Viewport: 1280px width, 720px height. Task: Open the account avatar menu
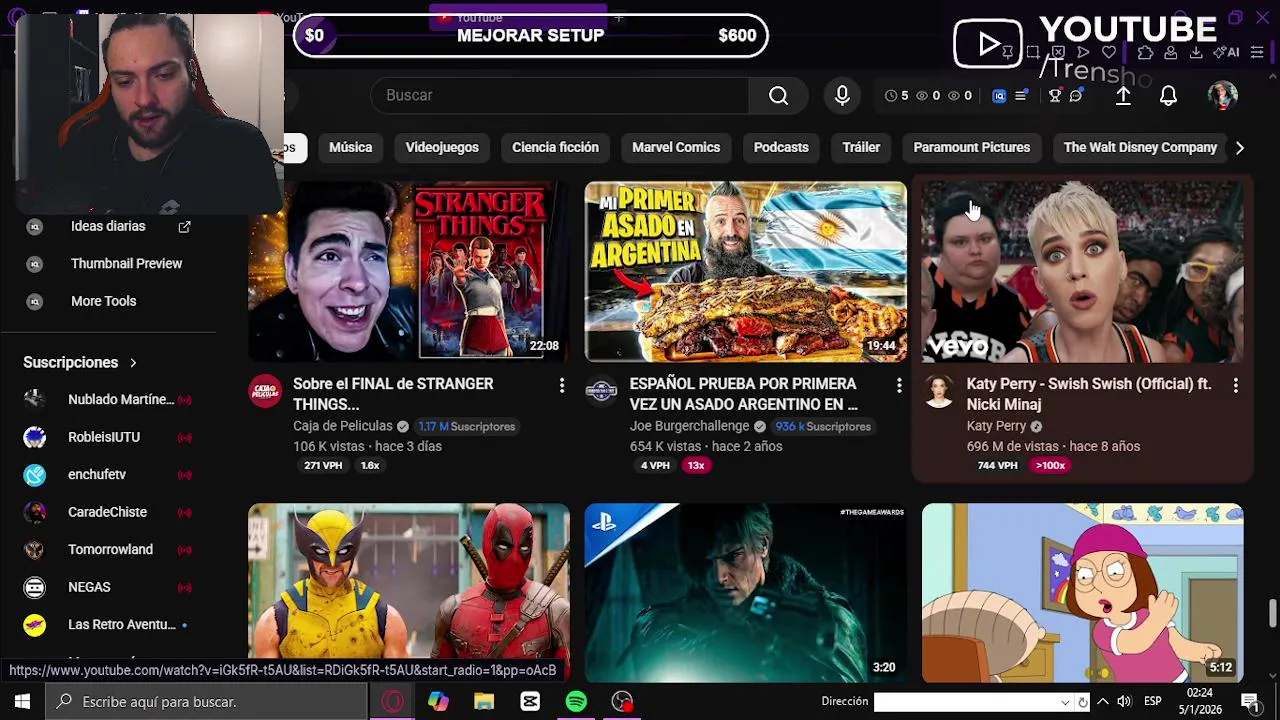[1222, 95]
